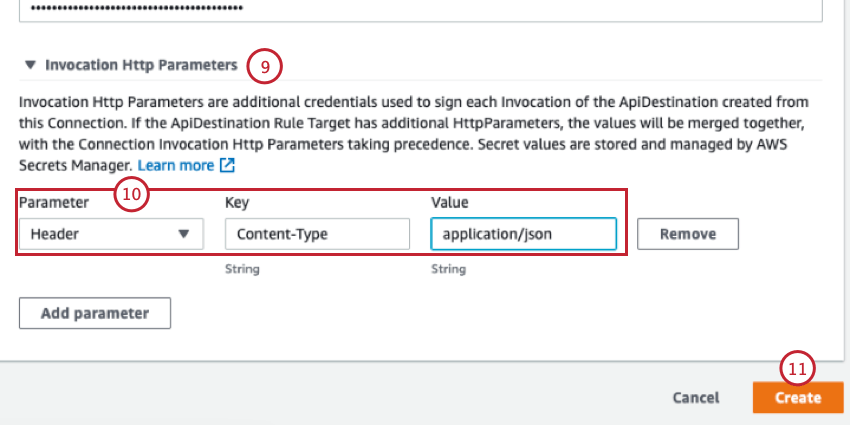Viewport: 850px width, 425px height.
Task: Cancel the connection form
Action: pos(696,397)
